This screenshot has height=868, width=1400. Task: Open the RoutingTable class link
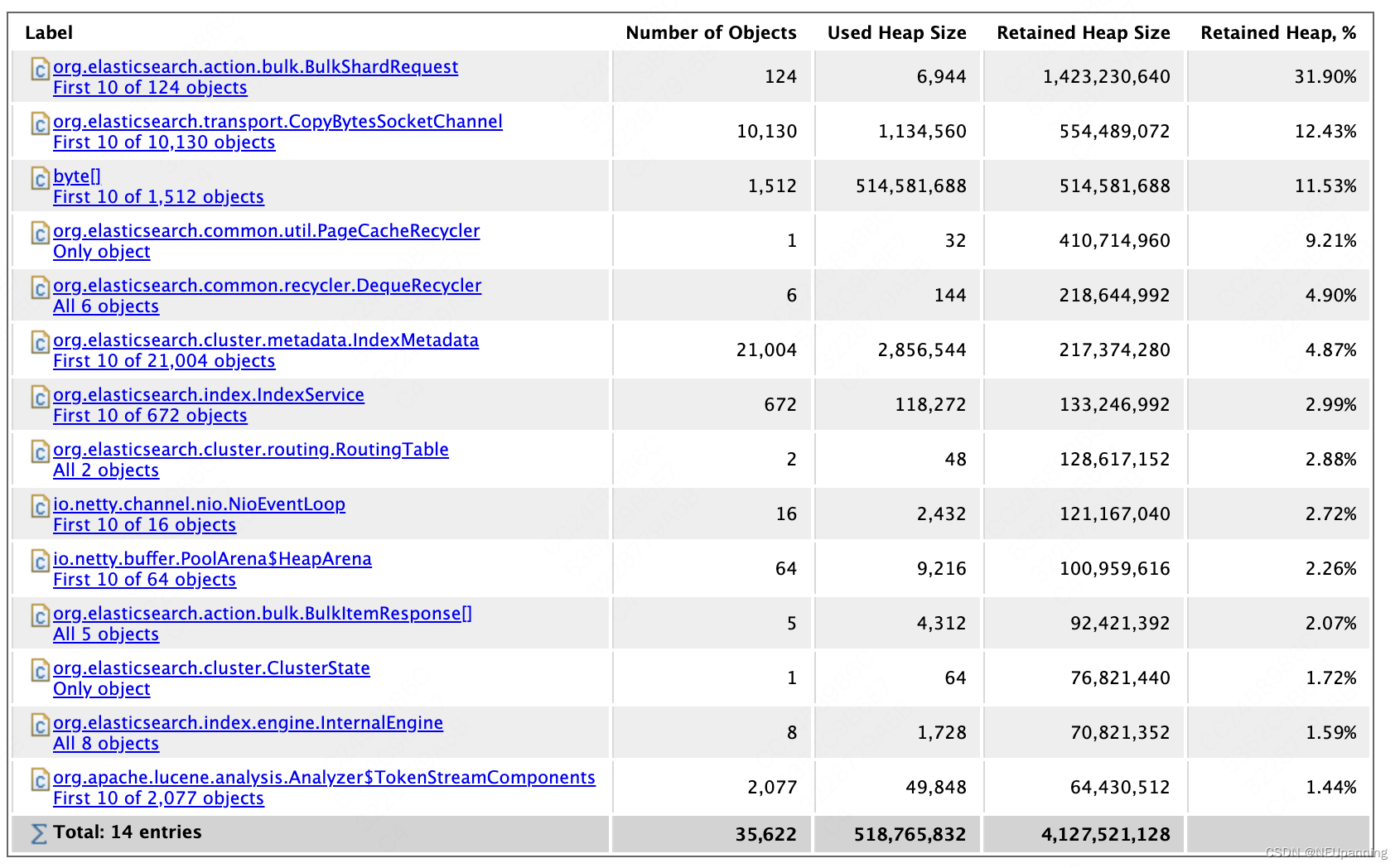pyautogui.click(x=251, y=450)
